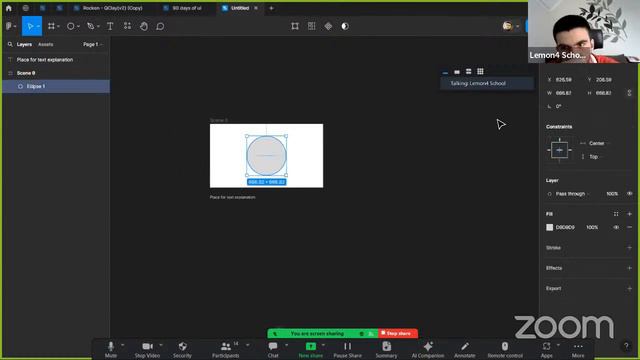
Task: Open the Page 1 dropdown
Action: (93, 44)
